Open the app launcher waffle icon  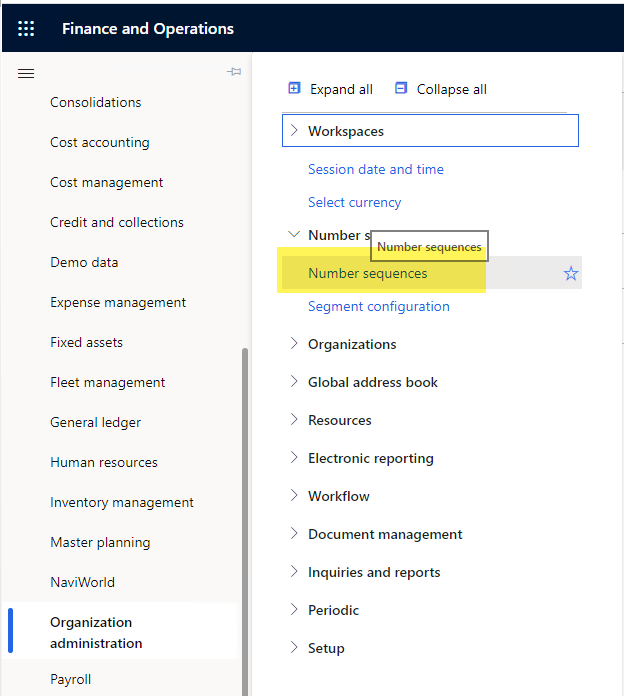coord(26,28)
